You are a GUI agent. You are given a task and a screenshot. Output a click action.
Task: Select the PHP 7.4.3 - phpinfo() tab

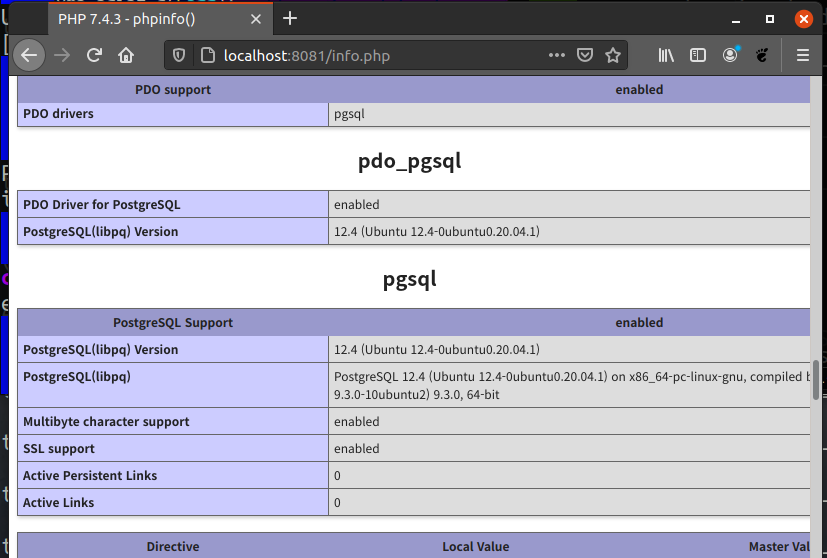160,19
